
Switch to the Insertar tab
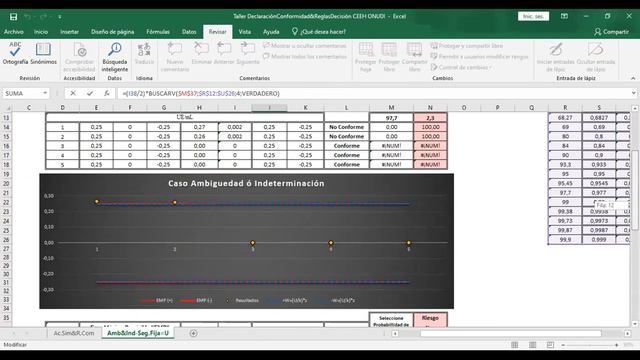click(69, 32)
